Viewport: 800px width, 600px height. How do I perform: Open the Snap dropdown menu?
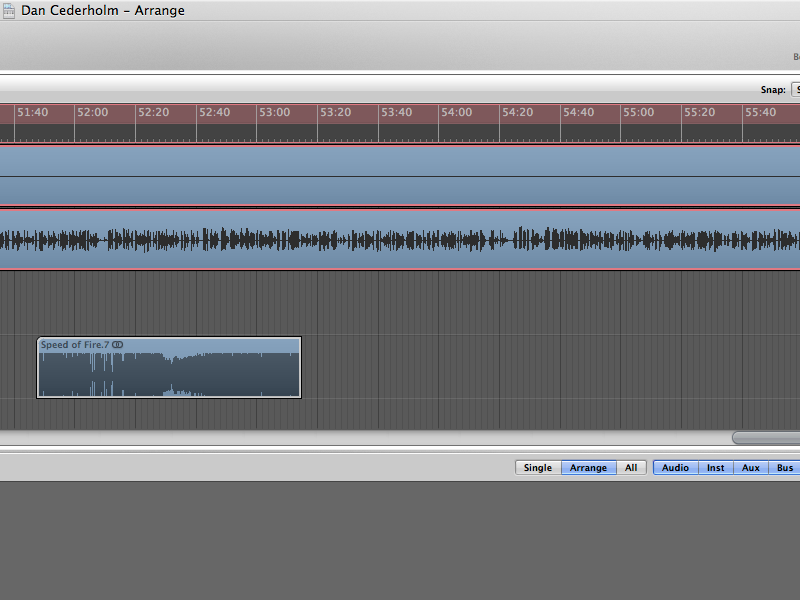(795, 89)
